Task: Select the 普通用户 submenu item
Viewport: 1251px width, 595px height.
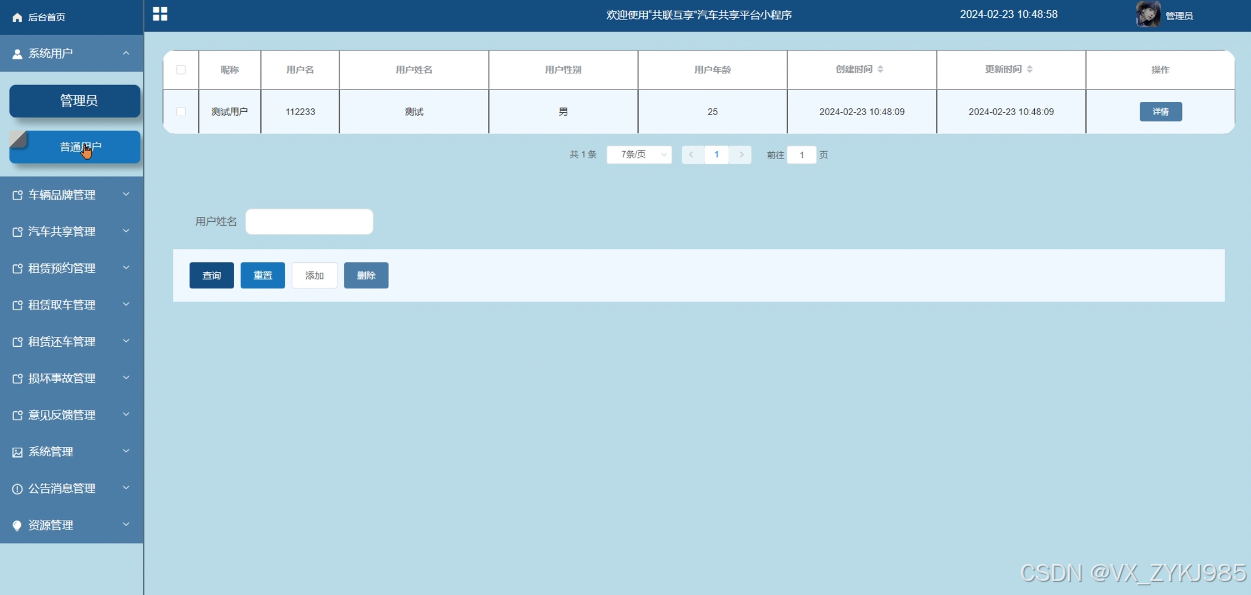Action: (x=75, y=147)
